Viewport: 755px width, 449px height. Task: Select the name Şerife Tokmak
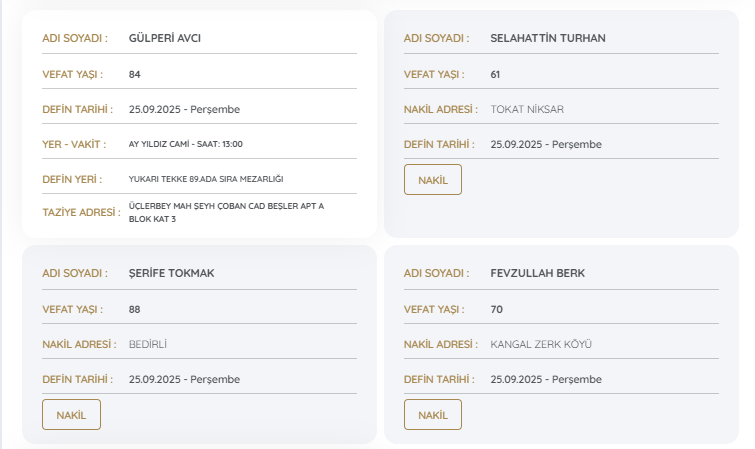171,274
